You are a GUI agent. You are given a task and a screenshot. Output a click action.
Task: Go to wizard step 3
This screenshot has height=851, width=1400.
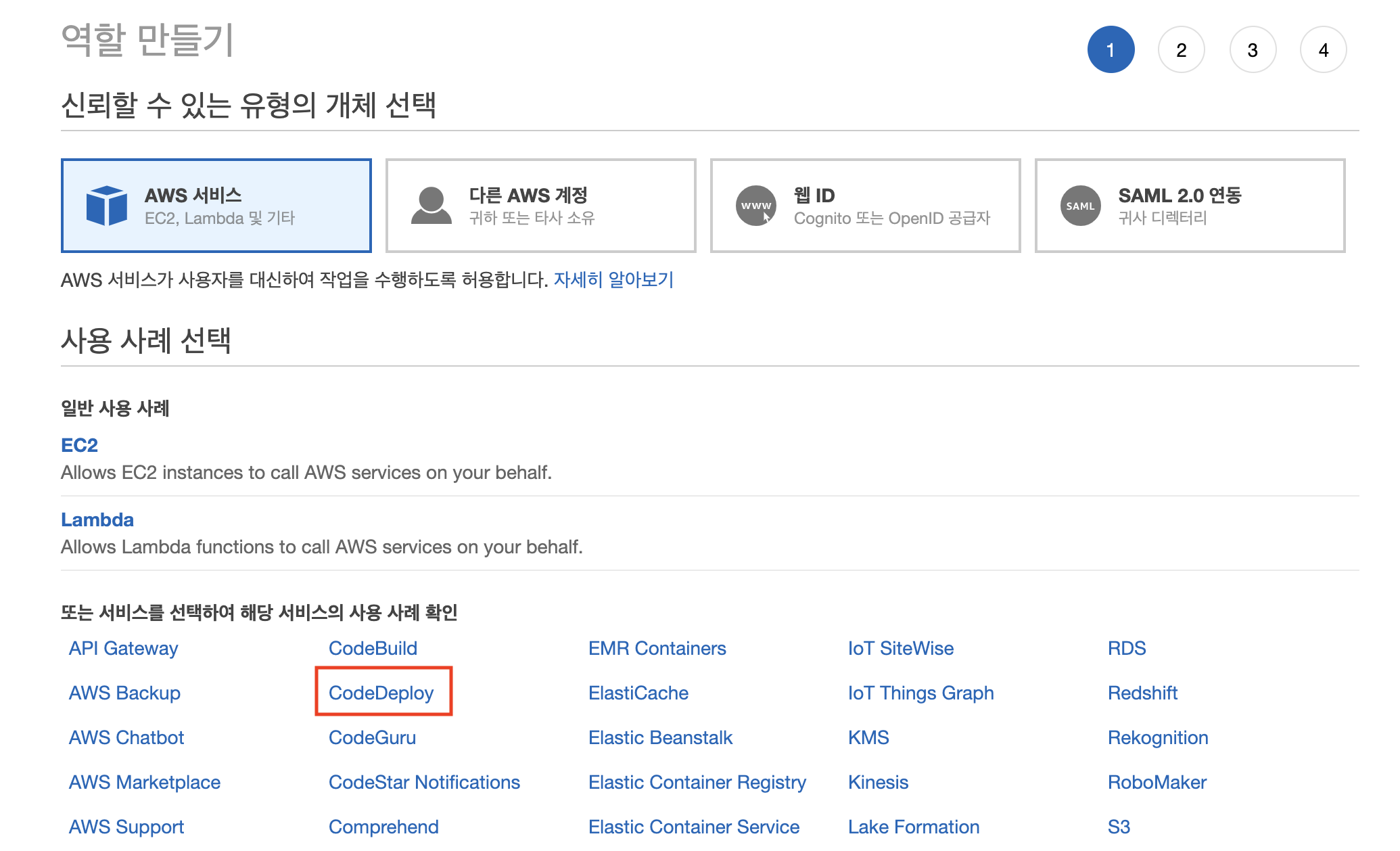click(x=1253, y=50)
